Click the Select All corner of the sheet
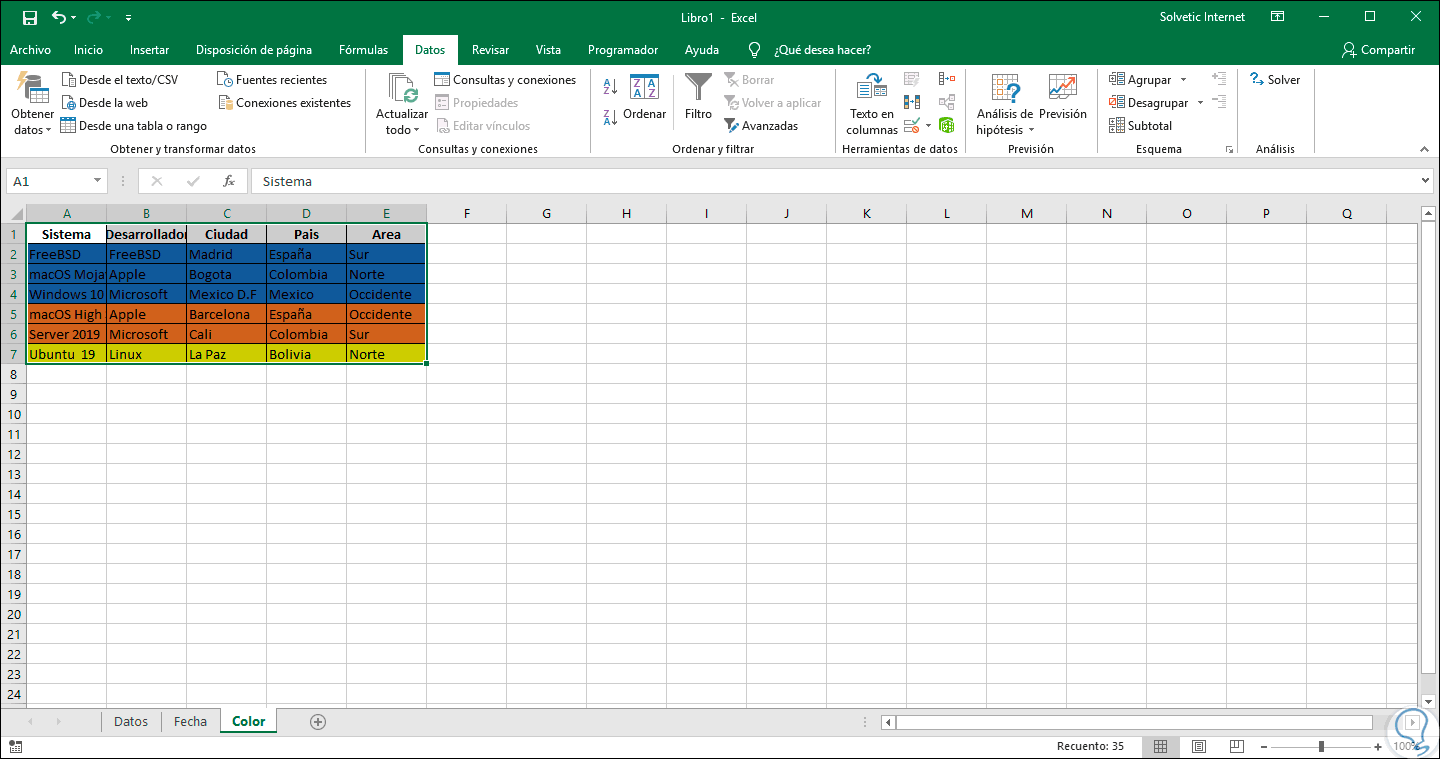Screen dimensions: 1440x759 coord(14,213)
